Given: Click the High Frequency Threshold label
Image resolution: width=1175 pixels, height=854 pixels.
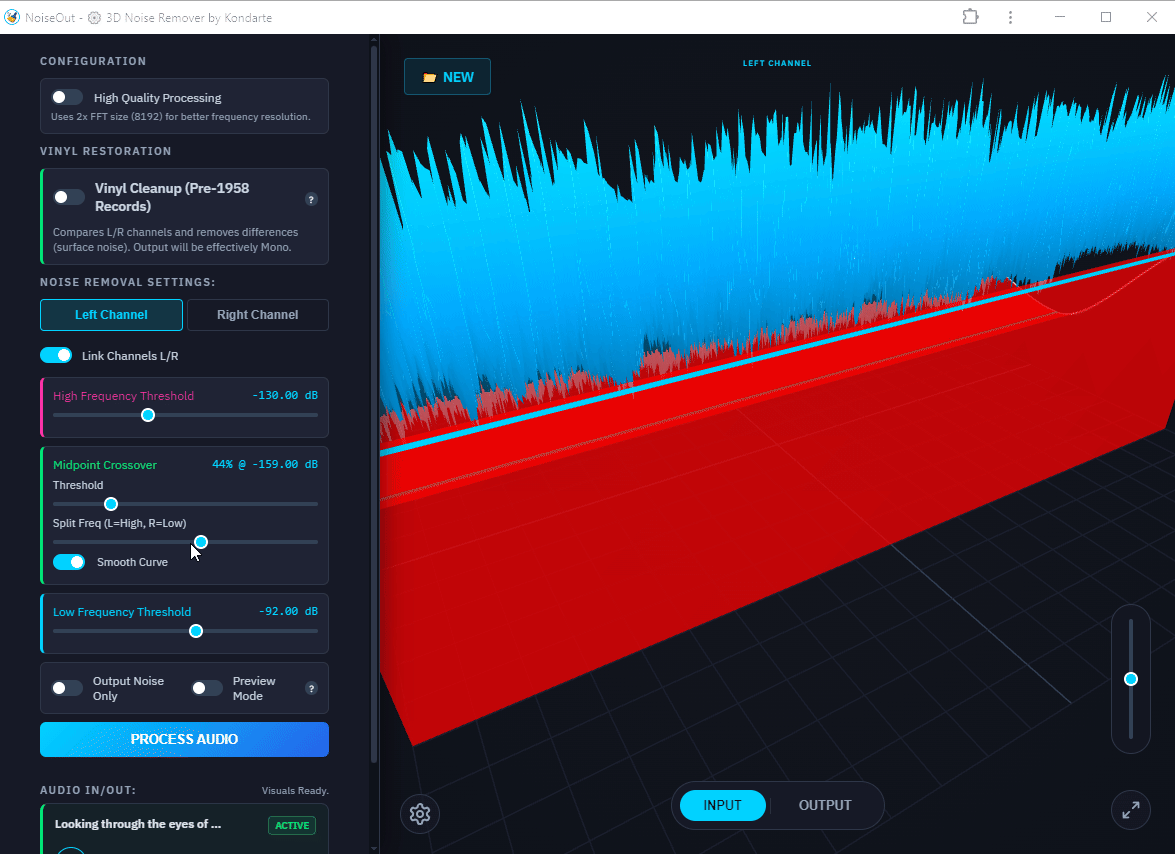Looking at the screenshot, I should (124, 396).
